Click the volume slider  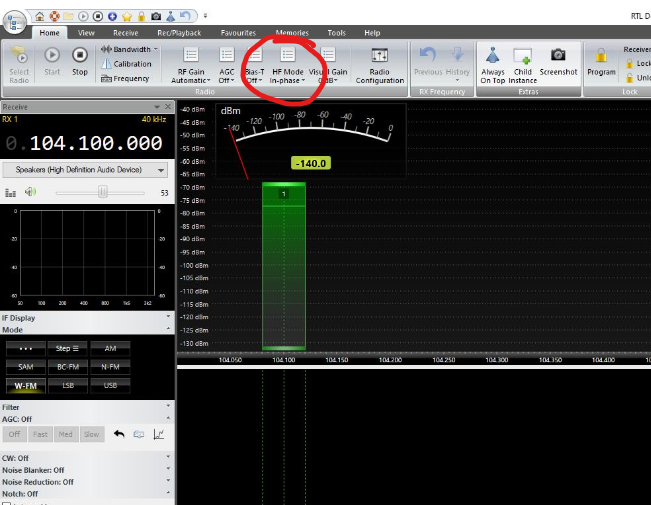(102, 192)
